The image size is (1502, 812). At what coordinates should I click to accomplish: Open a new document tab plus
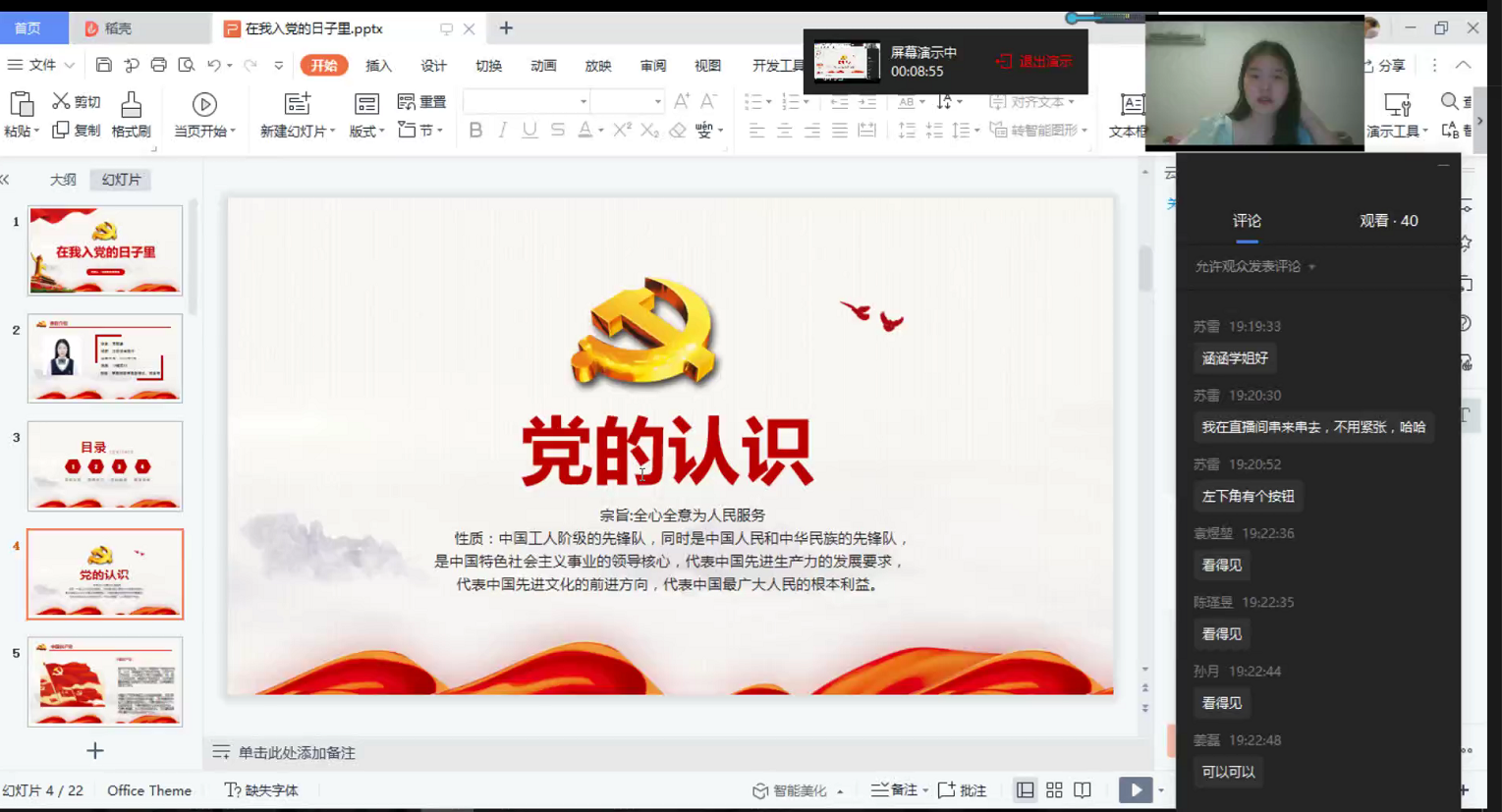506,28
